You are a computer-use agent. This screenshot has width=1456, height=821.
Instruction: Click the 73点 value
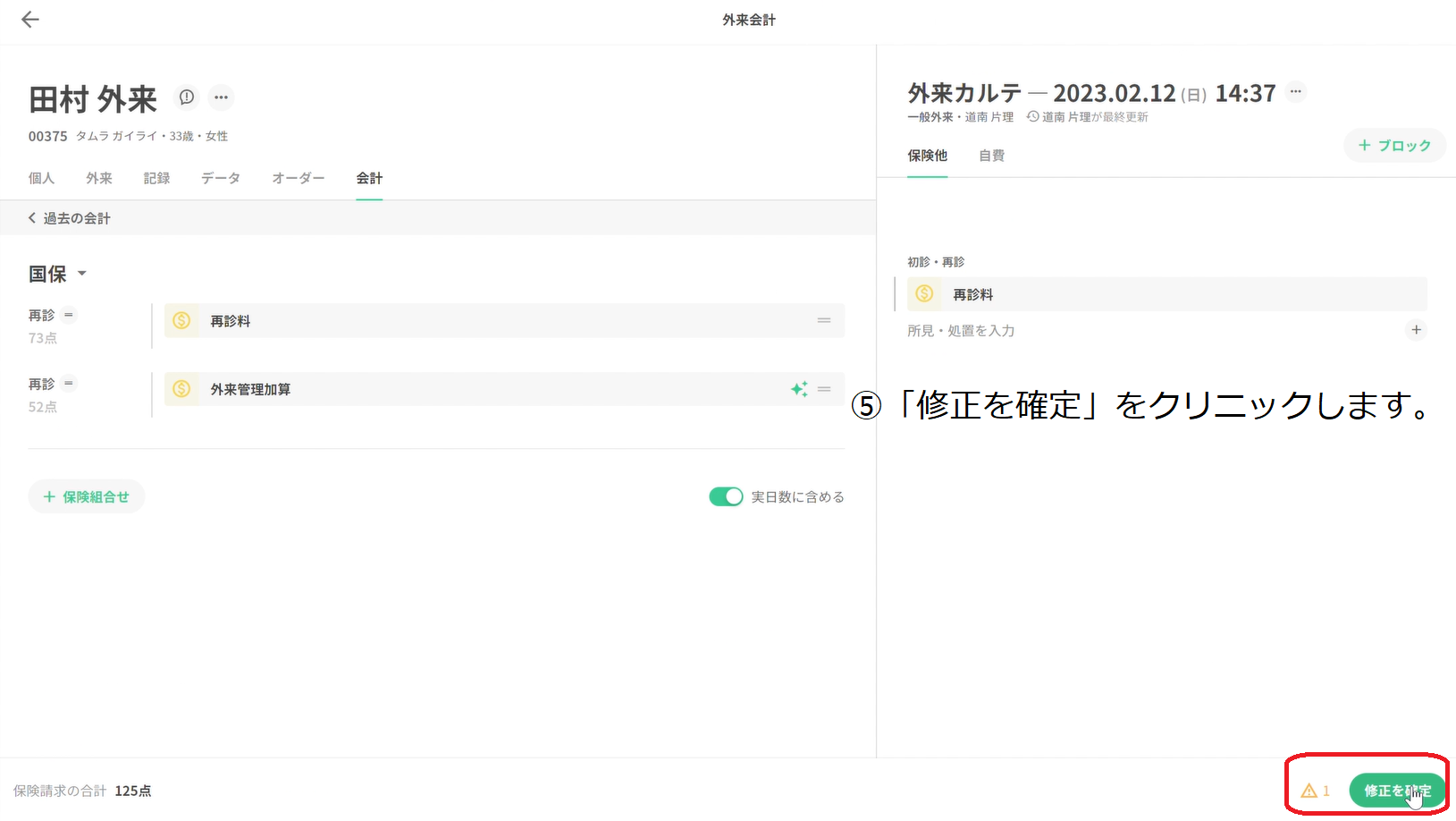pos(43,338)
